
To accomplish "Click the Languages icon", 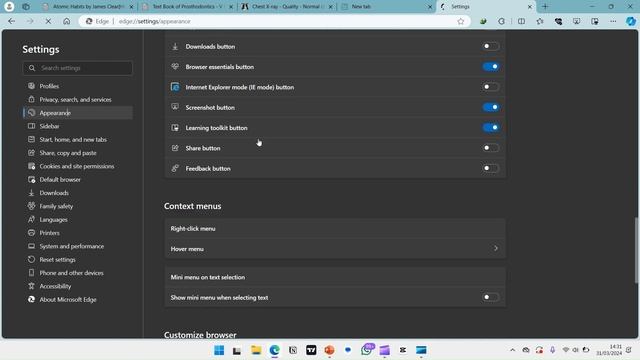I will click(x=31, y=220).
